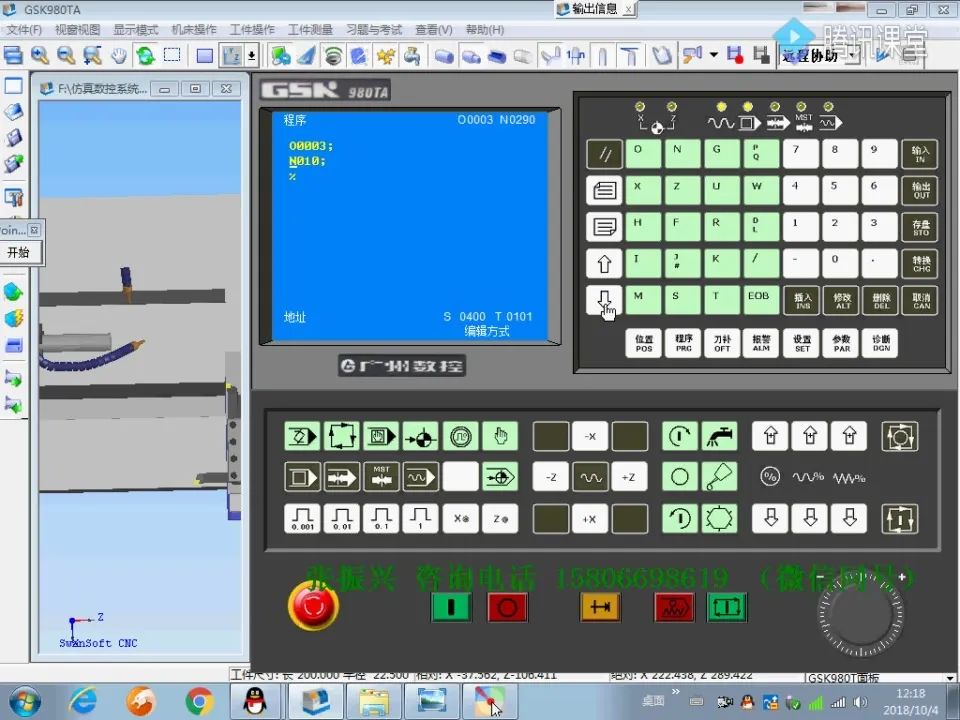Open the toolbar dropdown arrow beside red save icon
Viewport: 960px width, 720px height.
[714, 55]
